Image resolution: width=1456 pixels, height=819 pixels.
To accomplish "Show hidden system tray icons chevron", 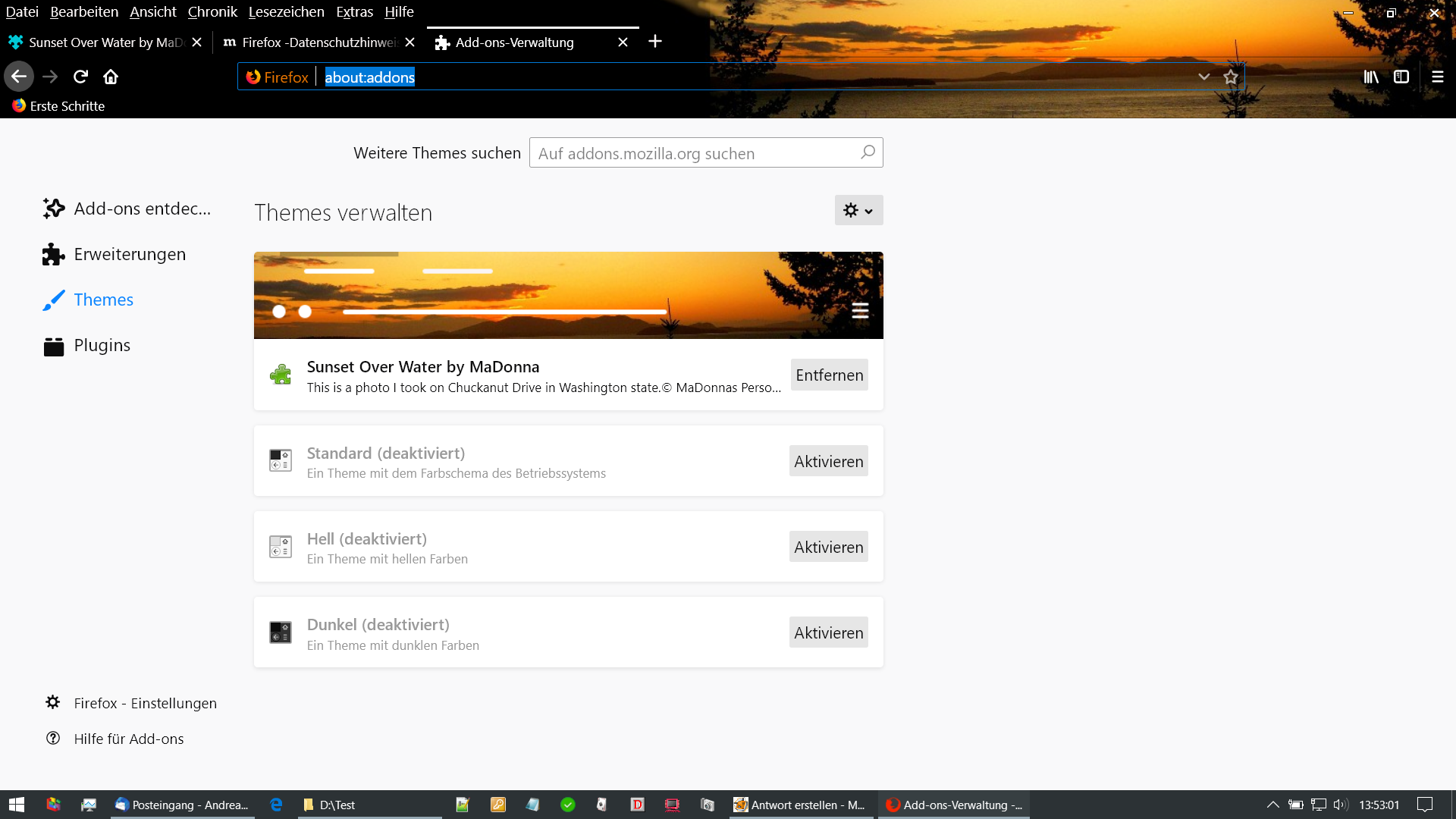I will 1272,805.
